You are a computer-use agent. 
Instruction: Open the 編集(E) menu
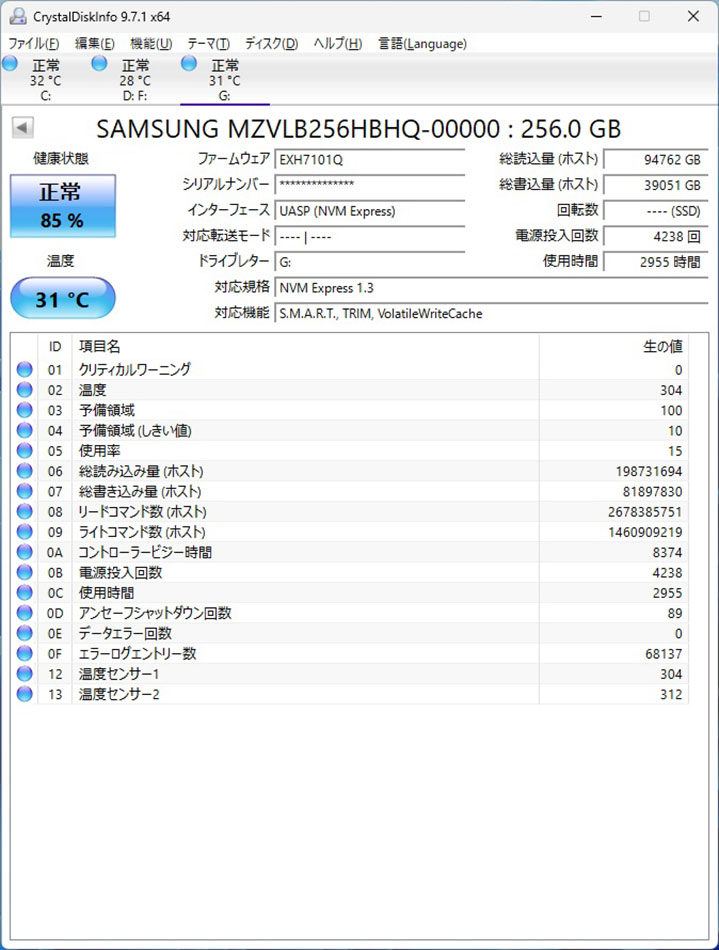click(94, 44)
